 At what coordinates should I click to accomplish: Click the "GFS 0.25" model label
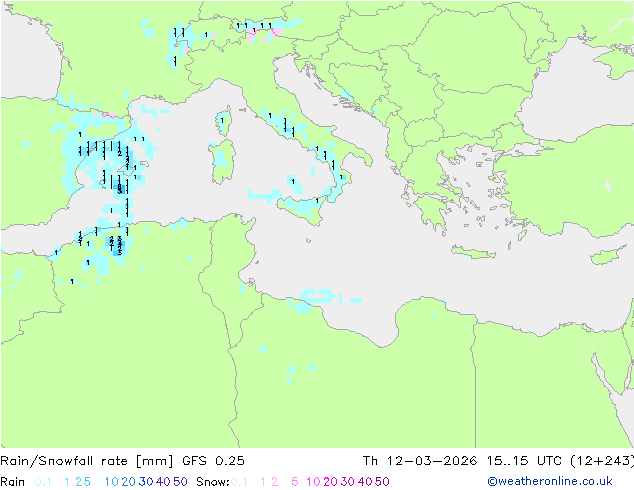213,460
